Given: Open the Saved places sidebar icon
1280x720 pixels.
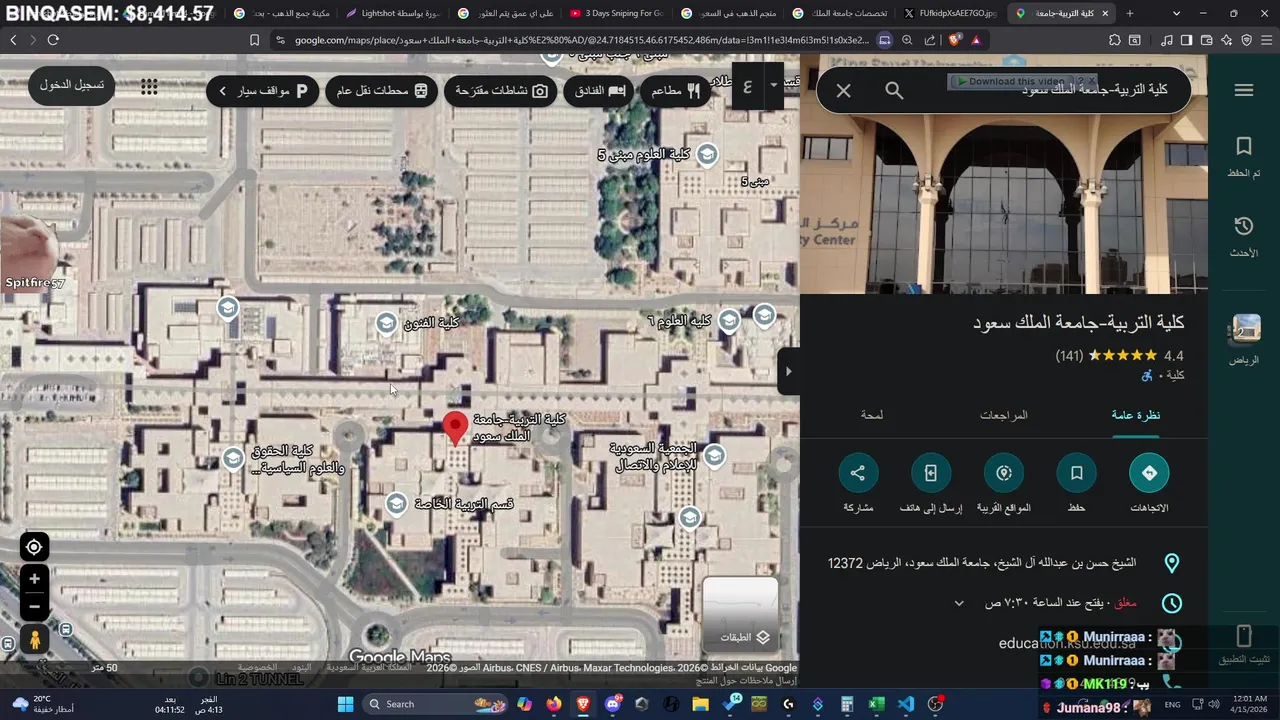Looking at the screenshot, I should [1243, 157].
